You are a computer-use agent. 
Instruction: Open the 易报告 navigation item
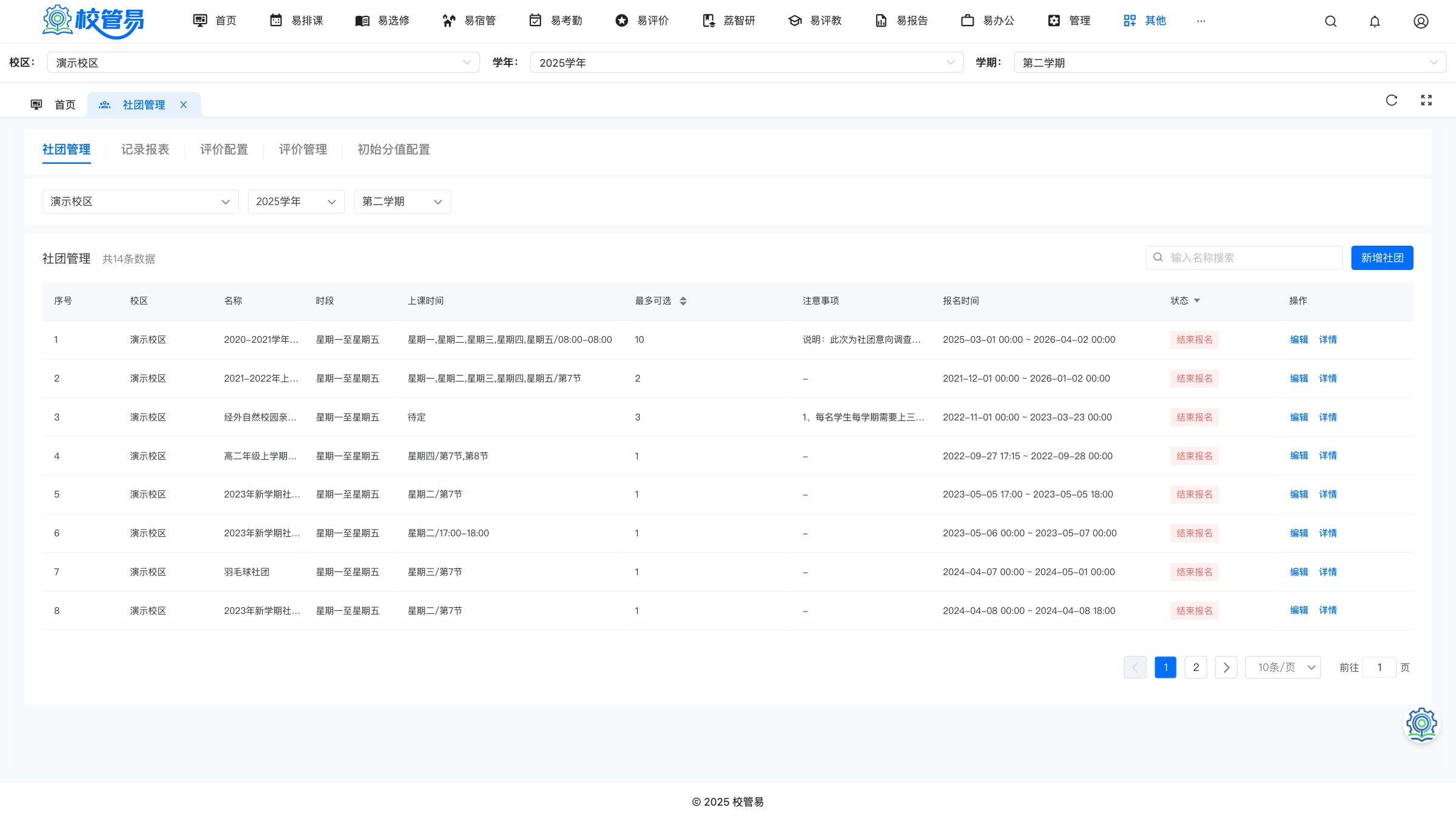pyautogui.click(x=901, y=21)
